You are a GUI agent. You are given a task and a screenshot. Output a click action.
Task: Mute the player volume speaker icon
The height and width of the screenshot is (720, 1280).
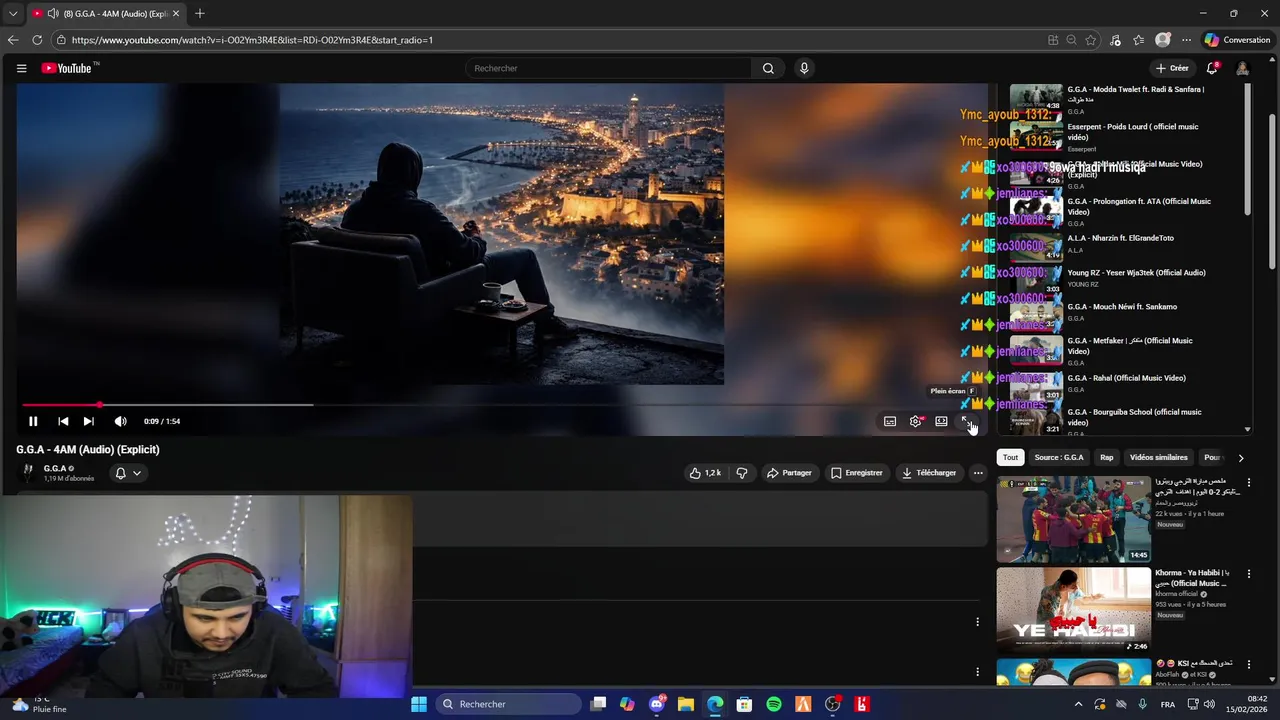pyautogui.click(x=120, y=421)
